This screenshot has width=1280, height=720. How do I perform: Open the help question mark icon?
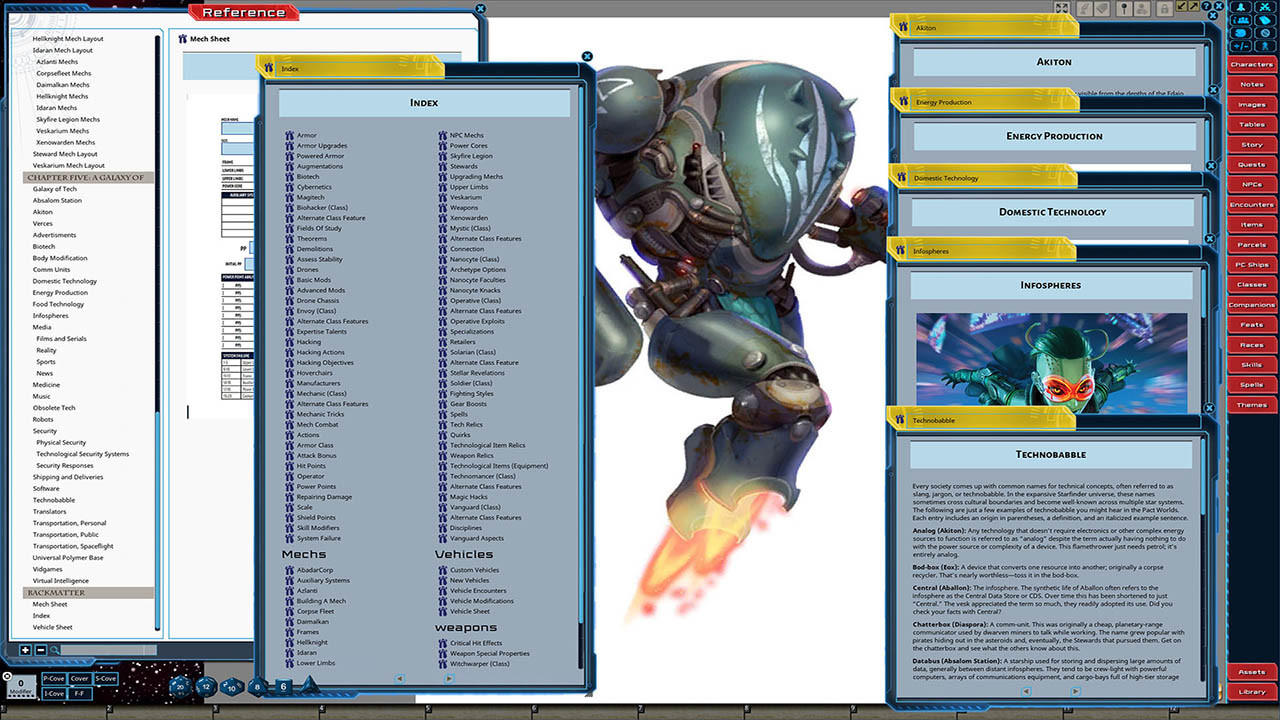pos(1207,8)
